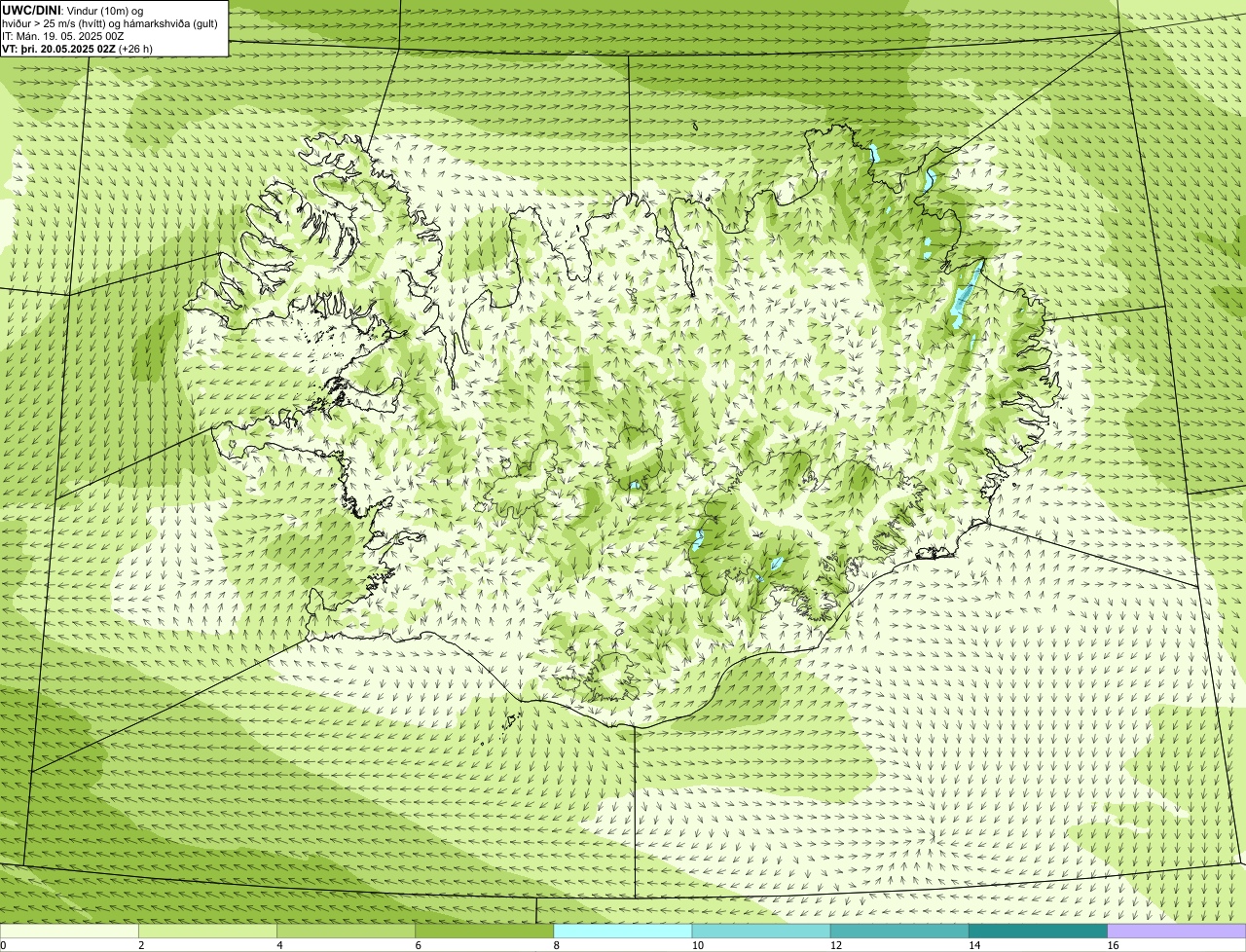Click the legend tick label "4"

tap(279, 945)
